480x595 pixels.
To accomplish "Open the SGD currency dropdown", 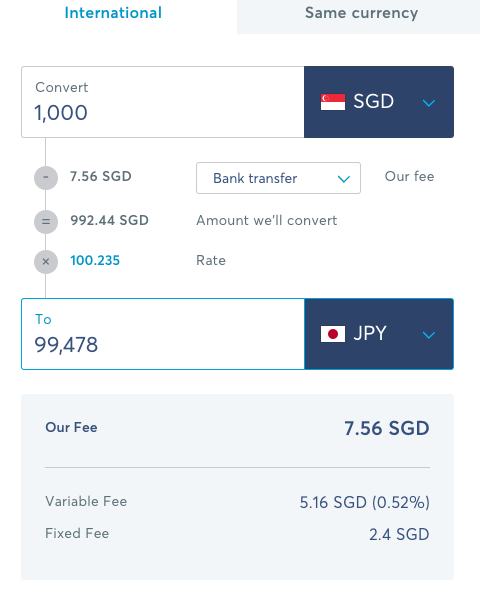I will tap(379, 102).
